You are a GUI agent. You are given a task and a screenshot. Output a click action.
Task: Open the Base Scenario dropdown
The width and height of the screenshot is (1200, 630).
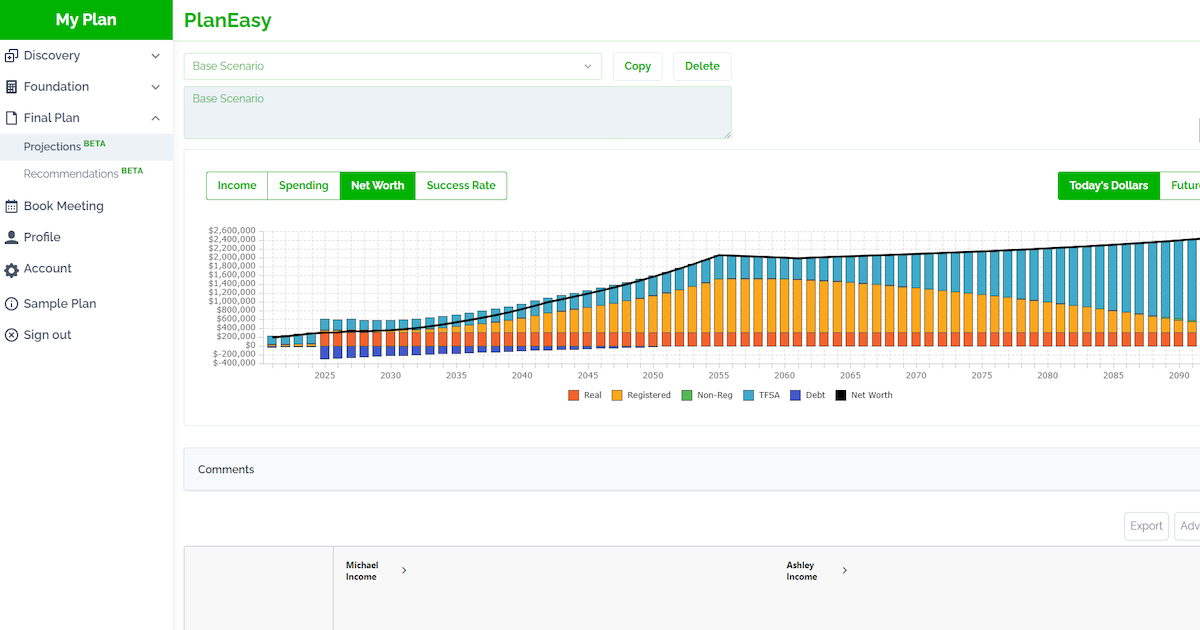click(x=393, y=66)
